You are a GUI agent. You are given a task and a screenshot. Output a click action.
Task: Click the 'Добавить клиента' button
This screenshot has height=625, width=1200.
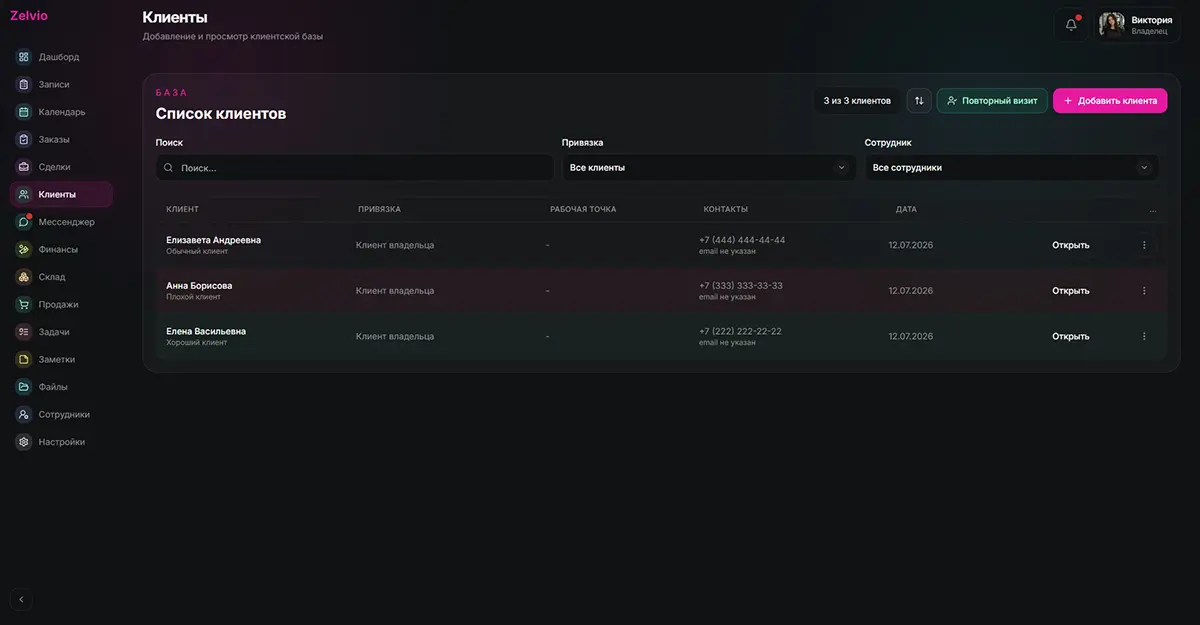click(x=1110, y=101)
